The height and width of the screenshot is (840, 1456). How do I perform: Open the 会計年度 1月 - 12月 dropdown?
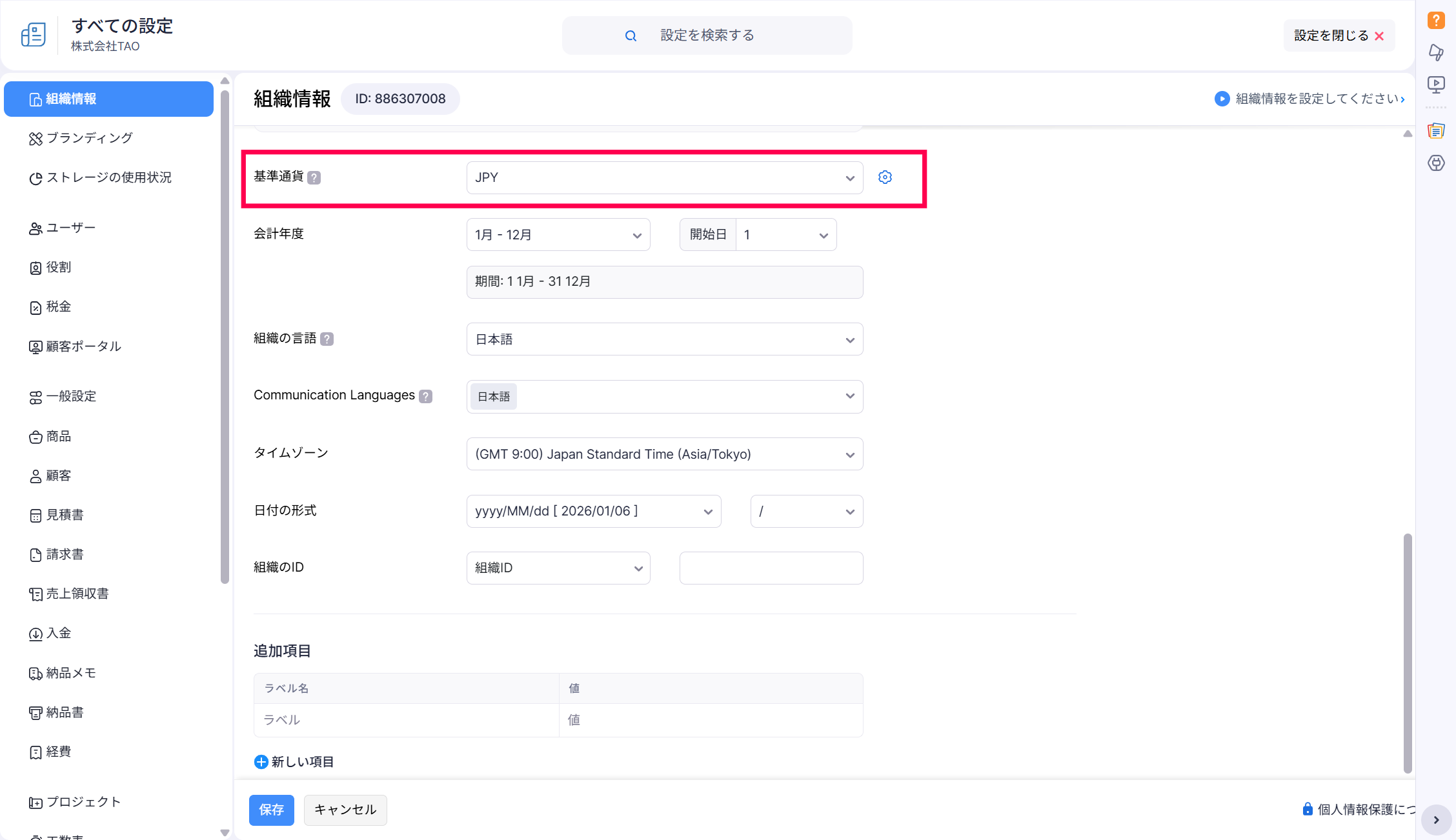(558, 235)
